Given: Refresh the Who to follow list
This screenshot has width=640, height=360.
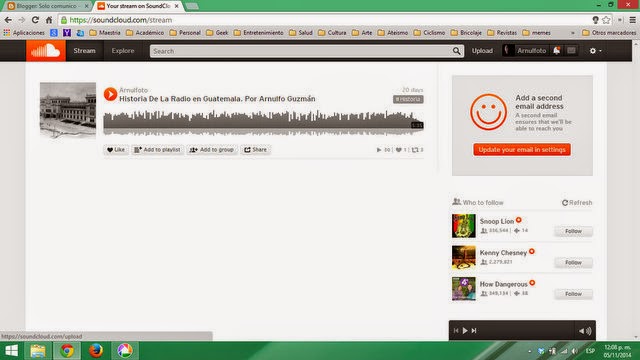Looking at the screenshot, I should tap(577, 202).
